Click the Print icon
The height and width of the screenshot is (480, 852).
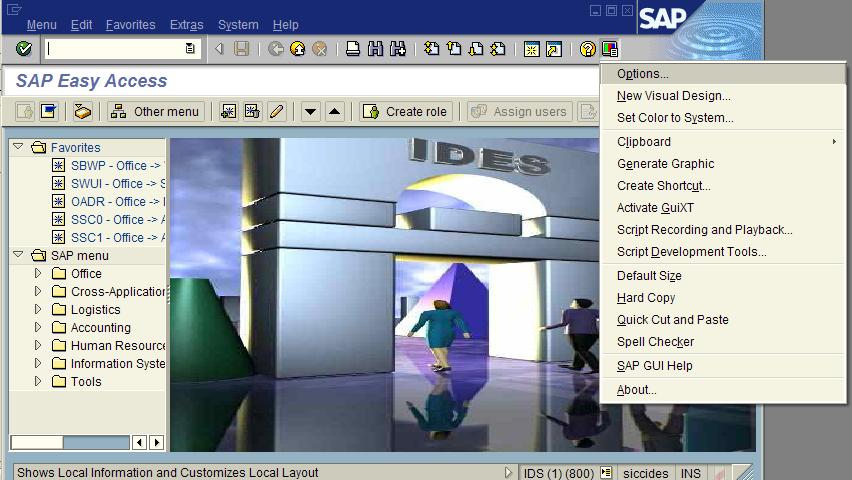click(x=353, y=49)
